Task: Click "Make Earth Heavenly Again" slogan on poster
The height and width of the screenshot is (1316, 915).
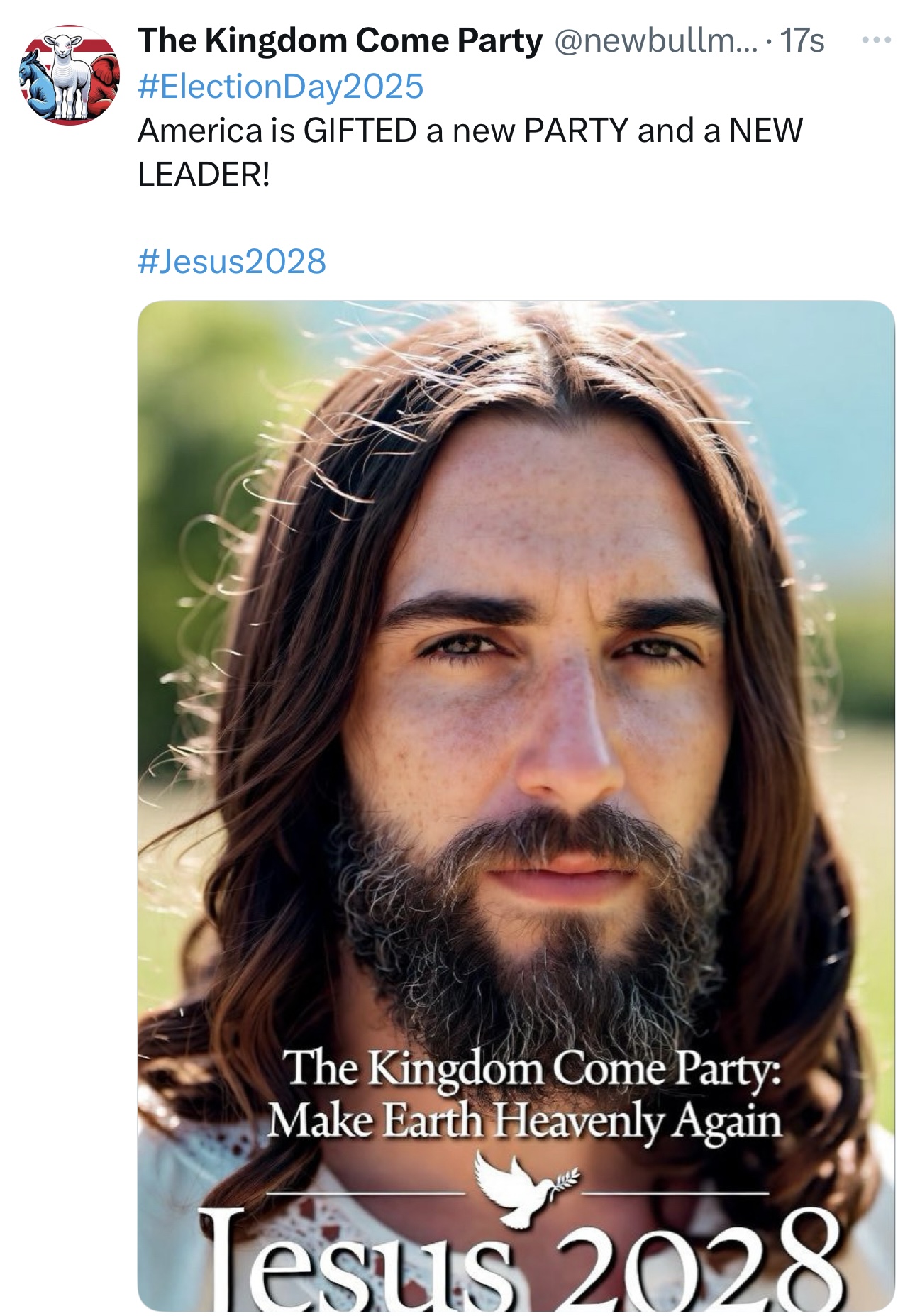Action: click(524, 1121)
